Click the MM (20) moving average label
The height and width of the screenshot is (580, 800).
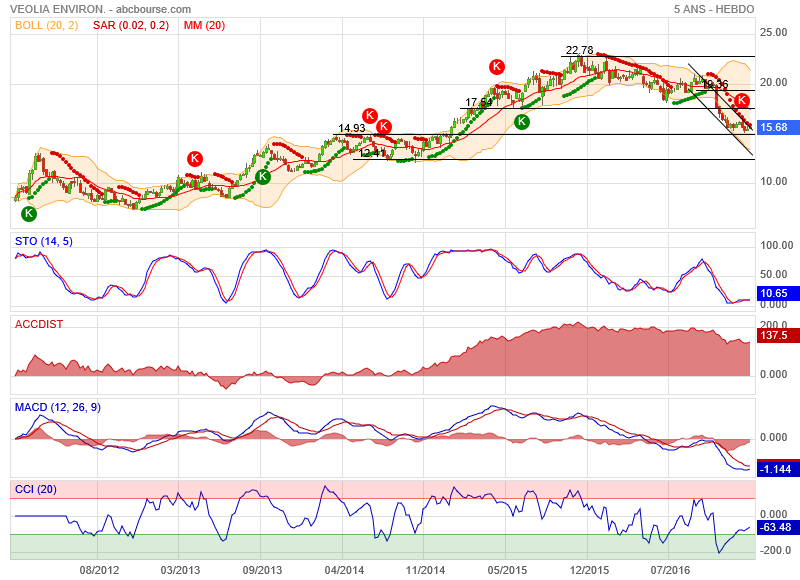coord(204,25)
